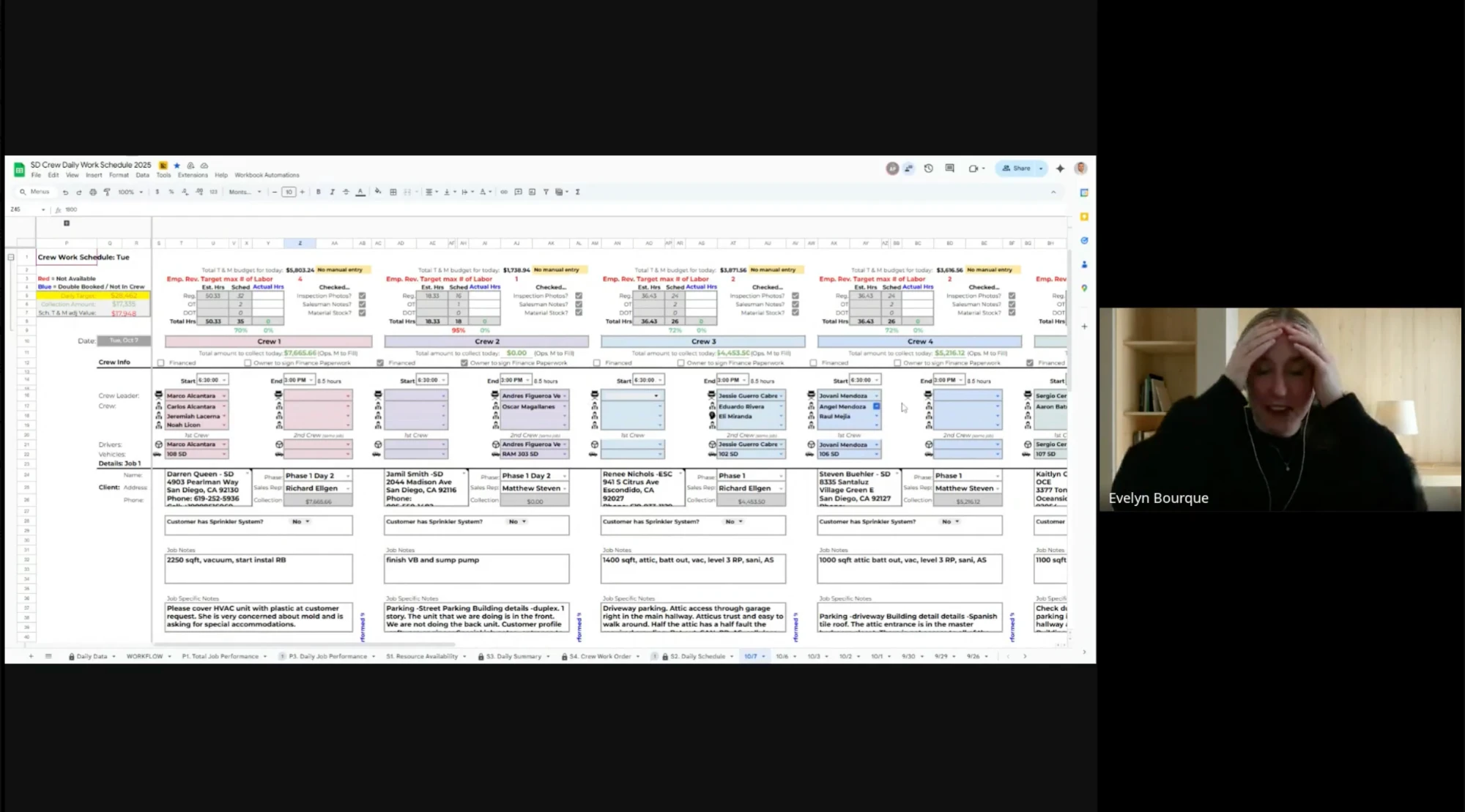This screenshot has width=1465, height=812.
Task: Open Crew 1 Phase 1 Day 2 dropdown
Action: (347, 476)
